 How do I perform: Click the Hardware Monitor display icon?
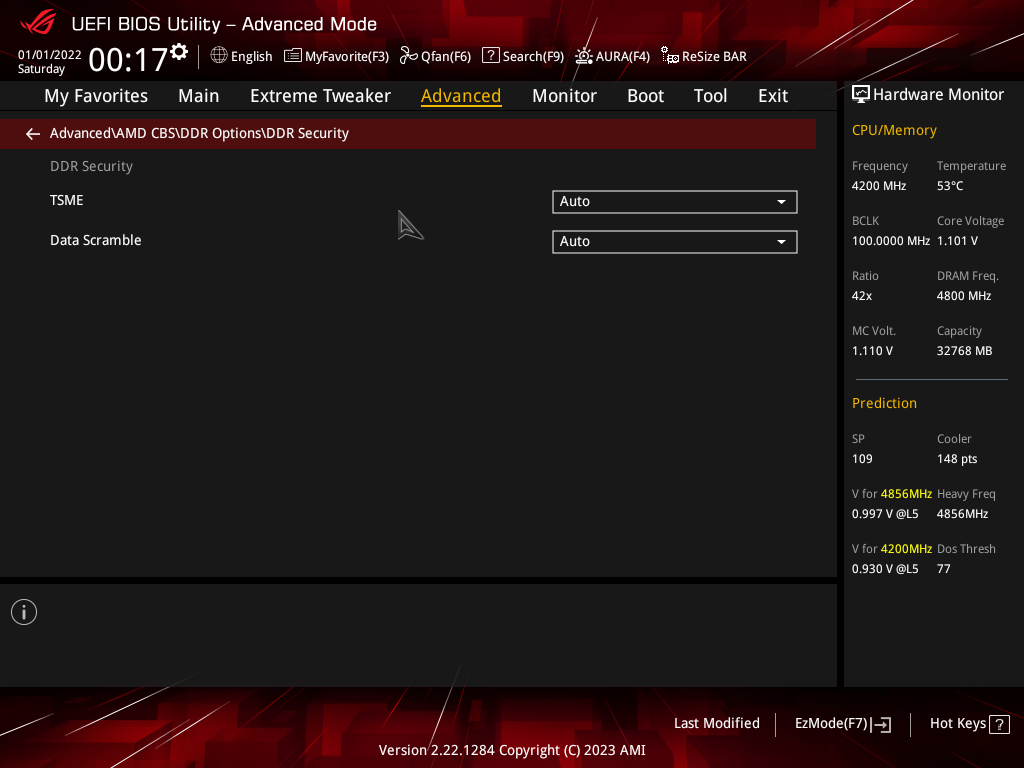click(x=861, y=95)
